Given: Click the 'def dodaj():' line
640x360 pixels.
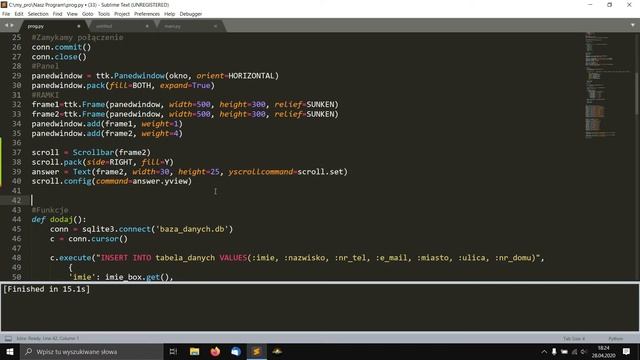Looking at the screenshot, I should pyautogui.click(x=59, y=220).
